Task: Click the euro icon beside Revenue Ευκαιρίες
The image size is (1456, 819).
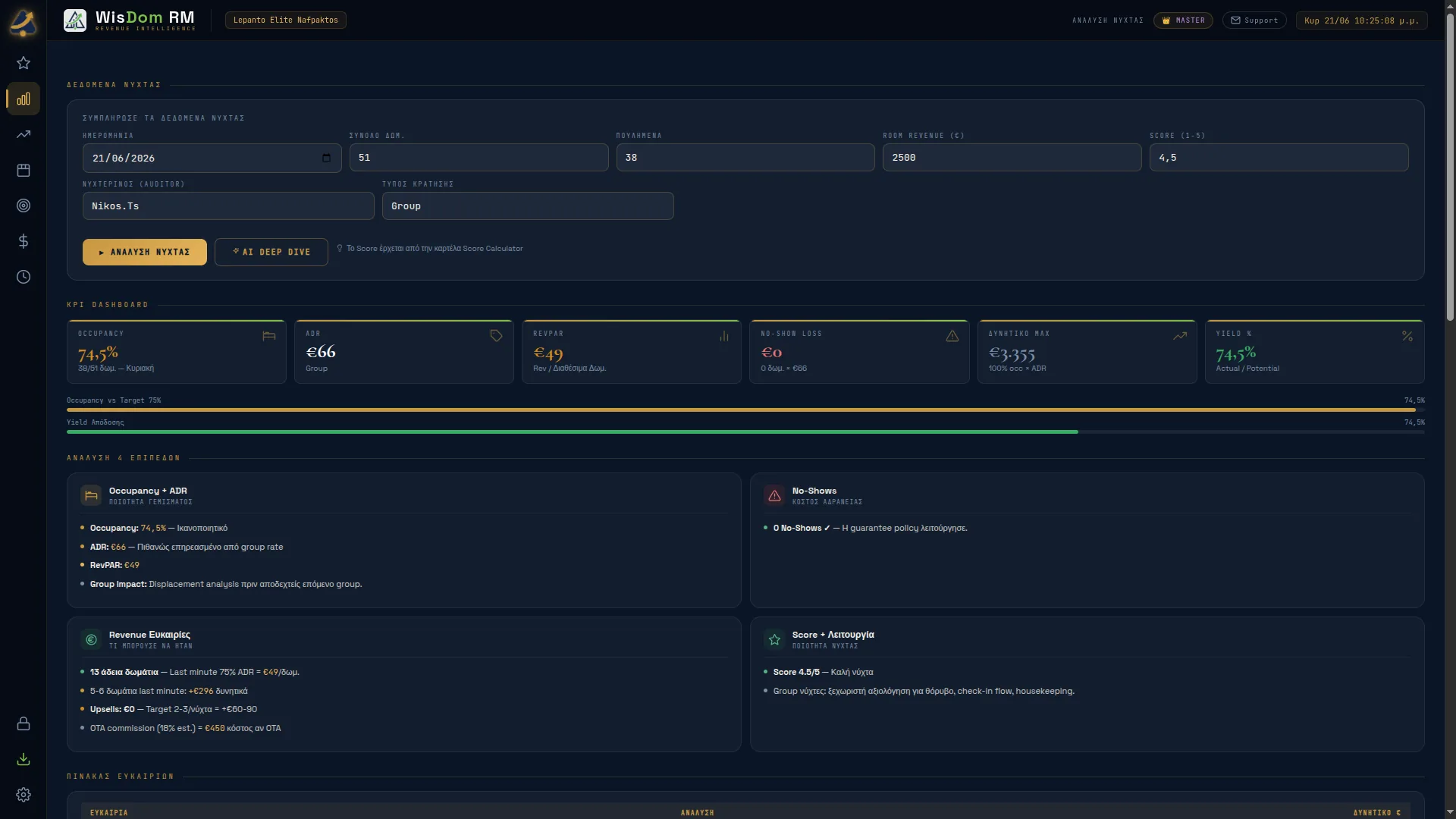Action: (91, 640)
